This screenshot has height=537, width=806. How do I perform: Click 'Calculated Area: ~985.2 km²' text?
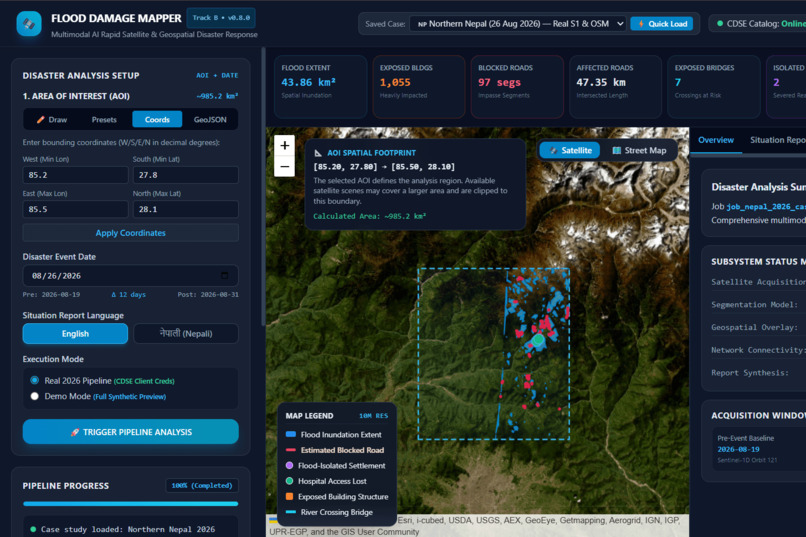[x=370, y=216]
